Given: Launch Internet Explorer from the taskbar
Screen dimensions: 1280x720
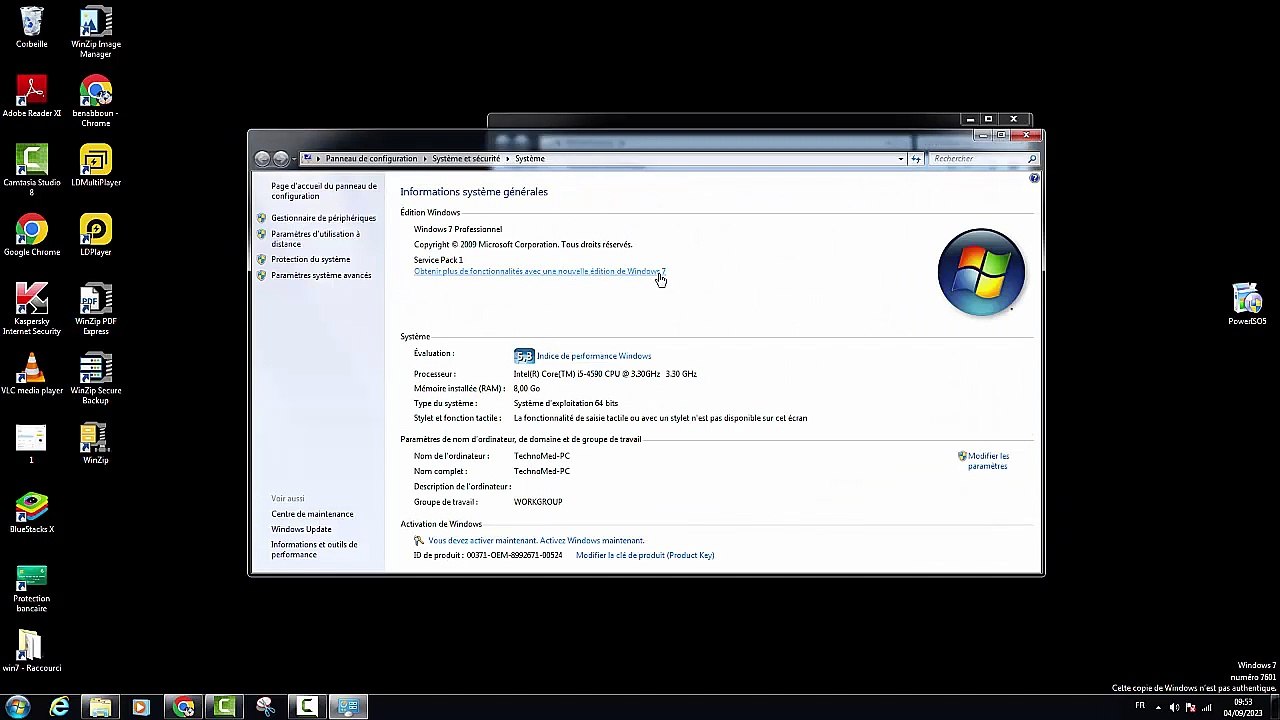Looking at the screenshot, I should point(60,707).
